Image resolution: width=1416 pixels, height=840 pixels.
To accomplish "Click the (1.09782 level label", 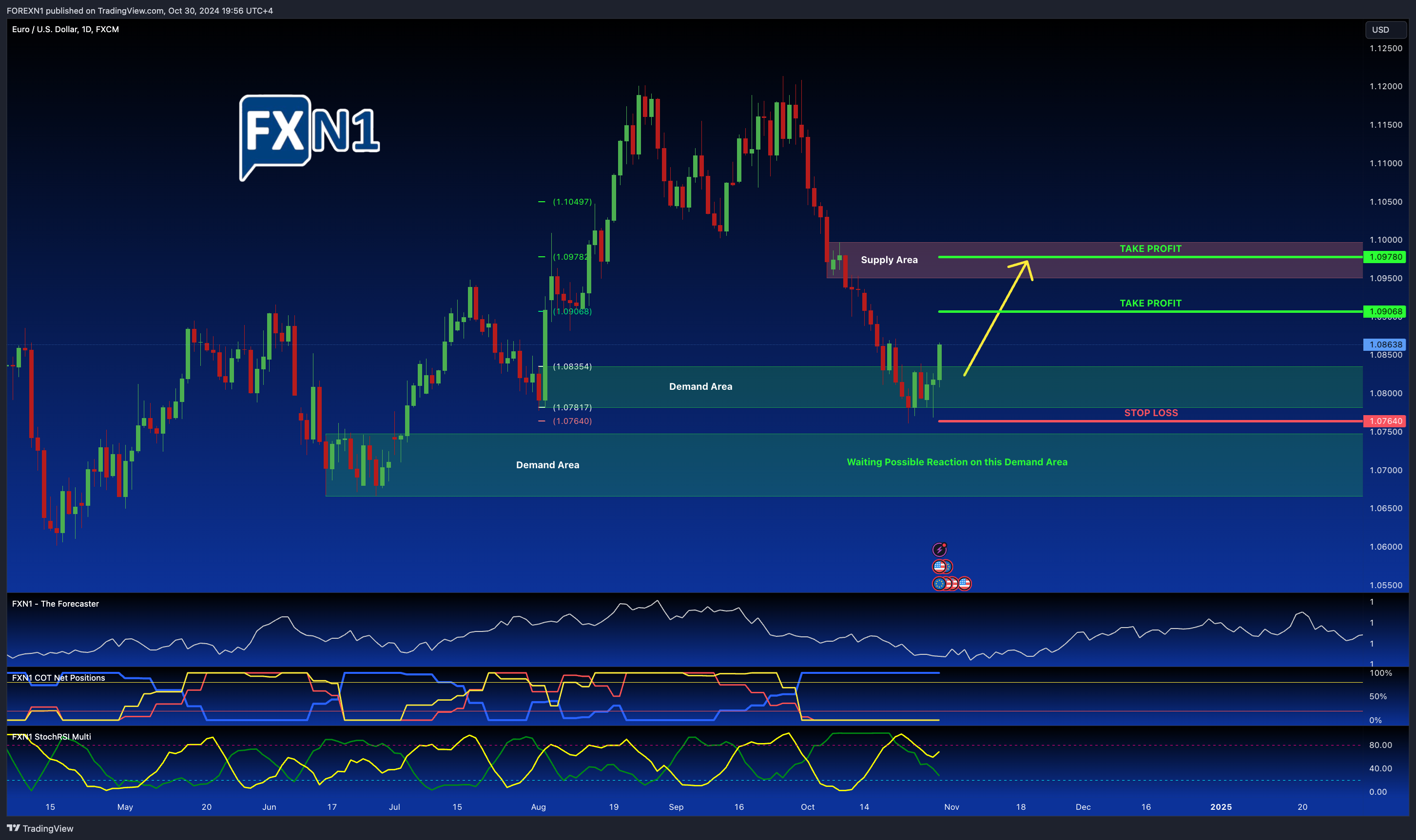I will click(x=570, y=257).
